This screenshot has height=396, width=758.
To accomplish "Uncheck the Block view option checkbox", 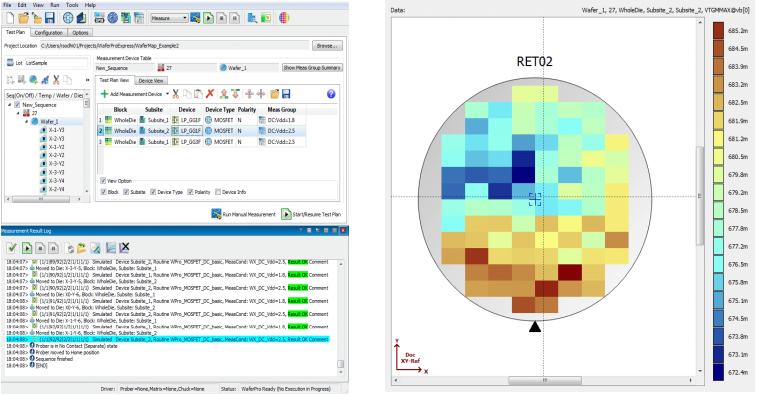I will [103, 192].
